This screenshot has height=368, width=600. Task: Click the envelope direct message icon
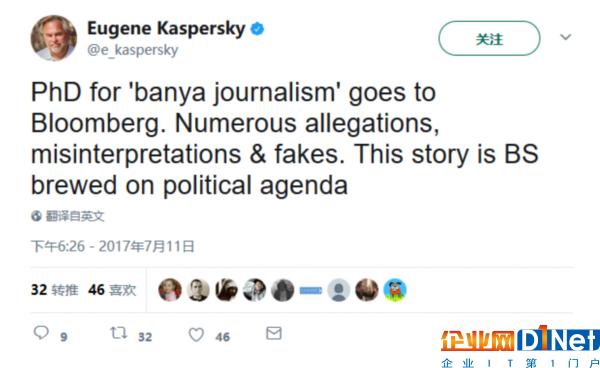pos(274,333)
